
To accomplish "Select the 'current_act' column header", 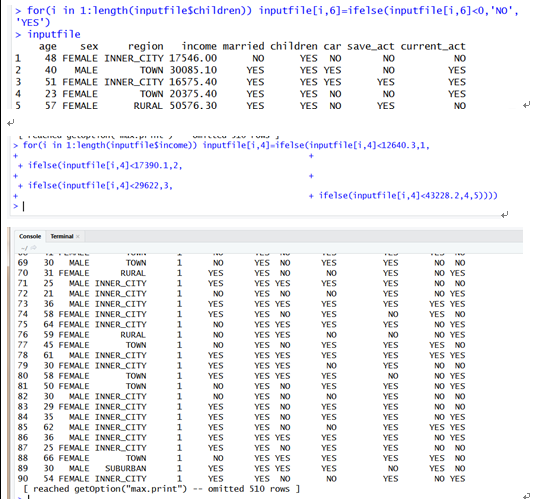I will 433,46.
